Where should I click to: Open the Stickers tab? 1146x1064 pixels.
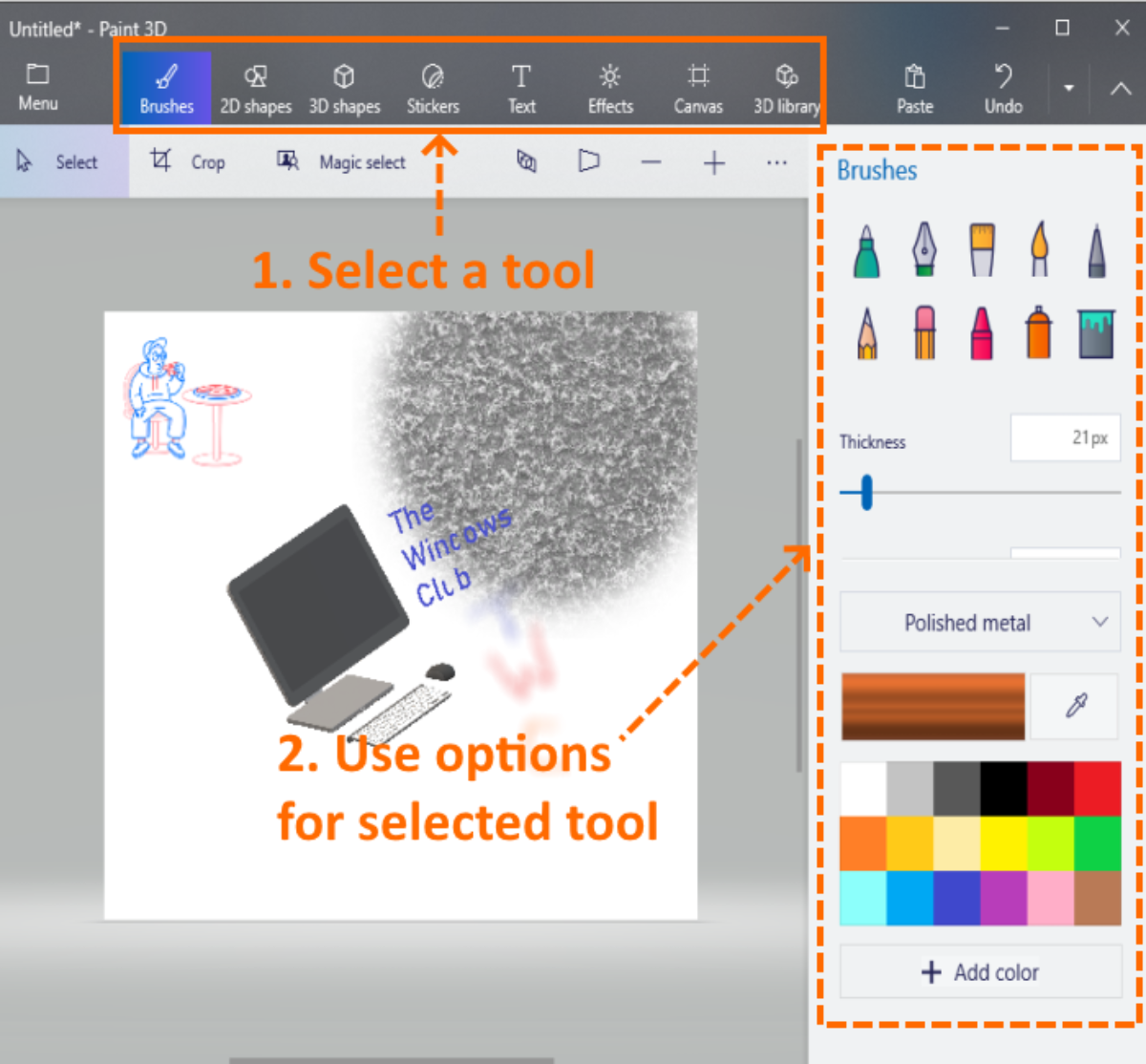point(433,89)
